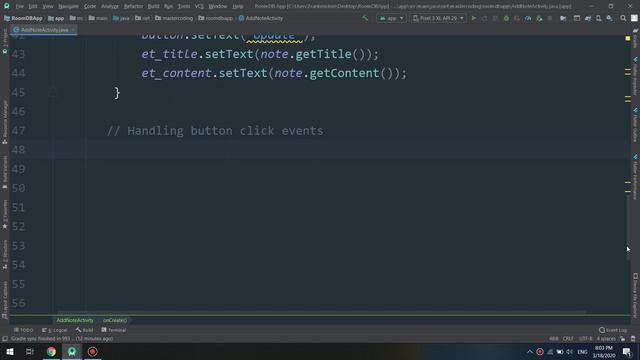The image size is (640, 360).
Task: Open the Navigate menu
Action: tap(68, 6)
